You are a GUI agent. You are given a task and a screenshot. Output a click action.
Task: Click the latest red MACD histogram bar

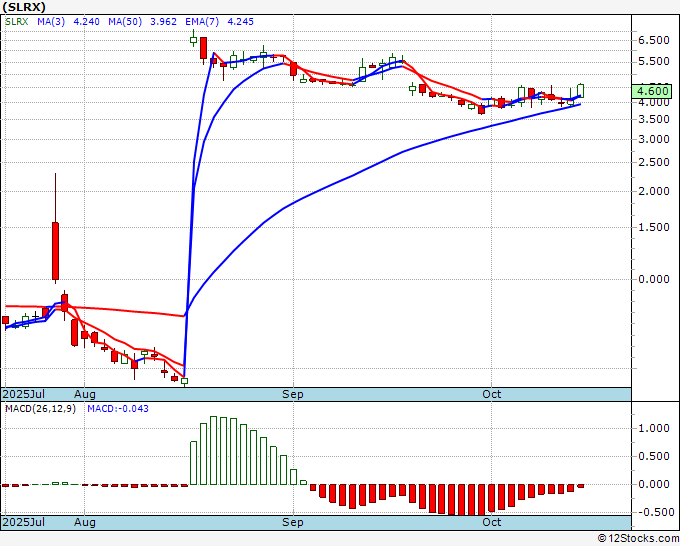pyautogui.click(x=581, y=486)
